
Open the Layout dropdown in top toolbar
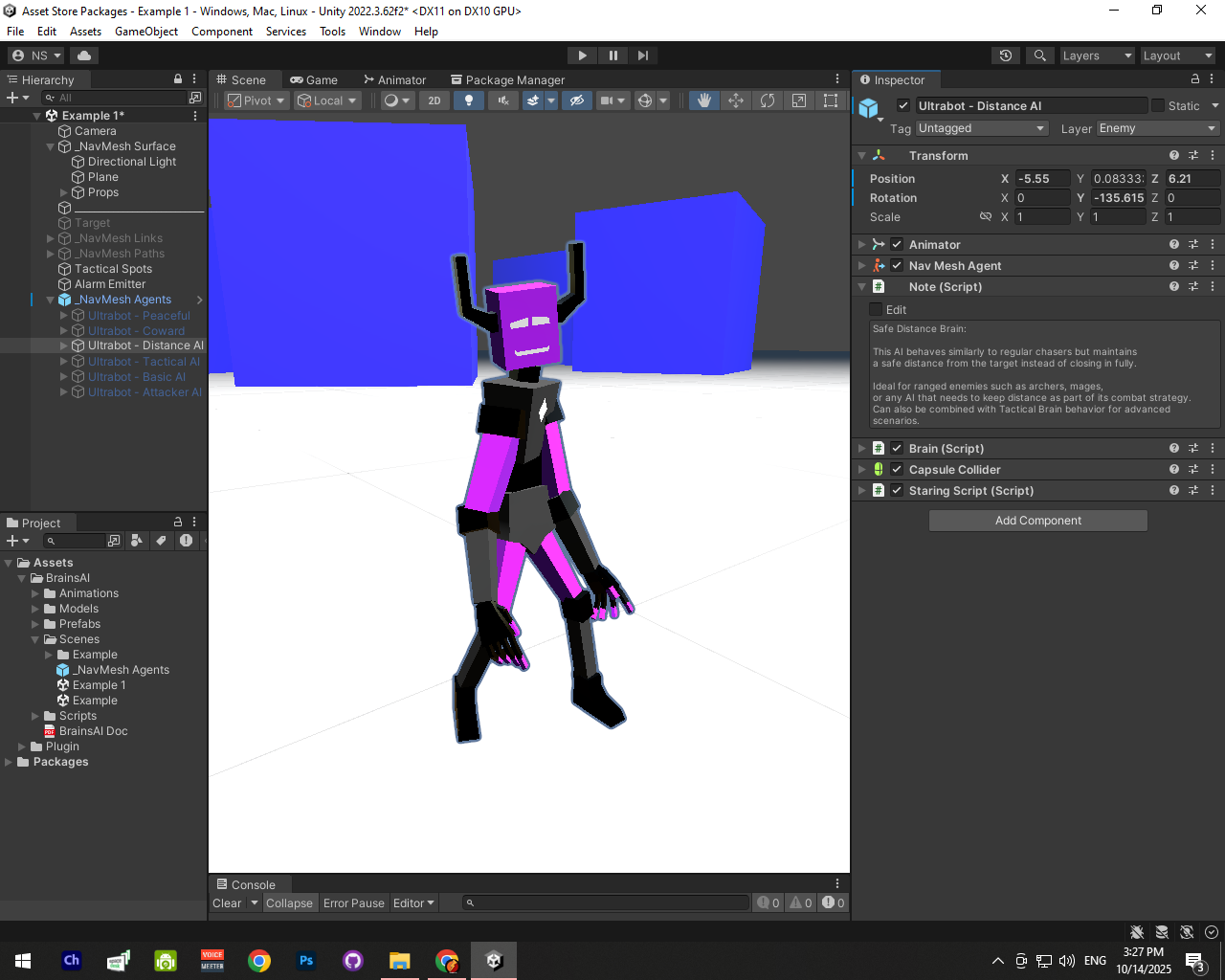tap(1177, 56)
